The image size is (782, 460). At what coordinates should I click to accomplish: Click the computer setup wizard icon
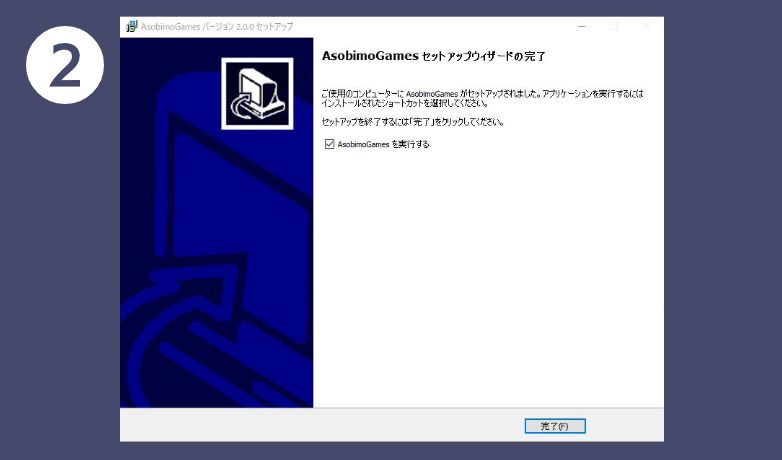coord(257,93)
